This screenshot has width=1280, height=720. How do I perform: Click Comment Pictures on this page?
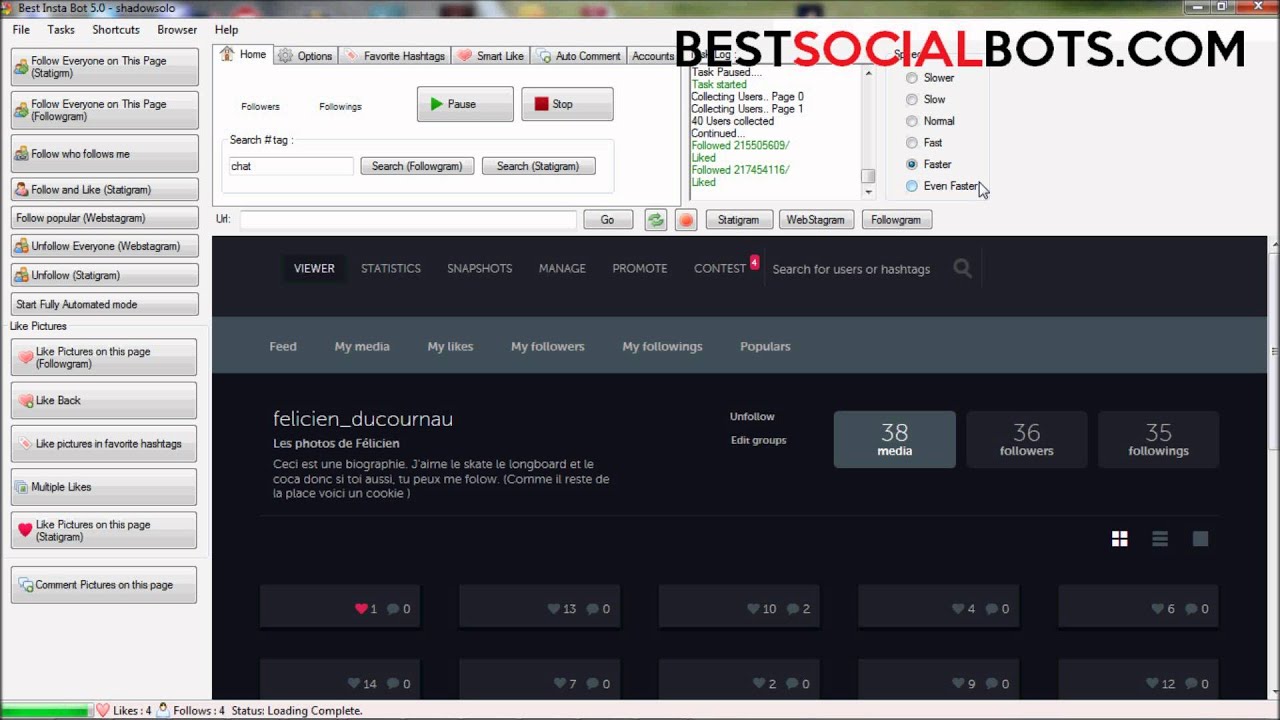point(104,585)
